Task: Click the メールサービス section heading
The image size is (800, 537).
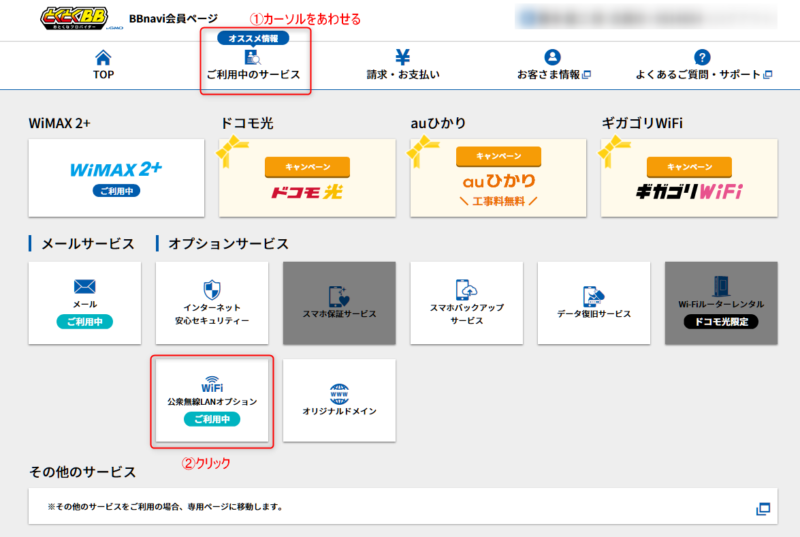Action: 87,244
